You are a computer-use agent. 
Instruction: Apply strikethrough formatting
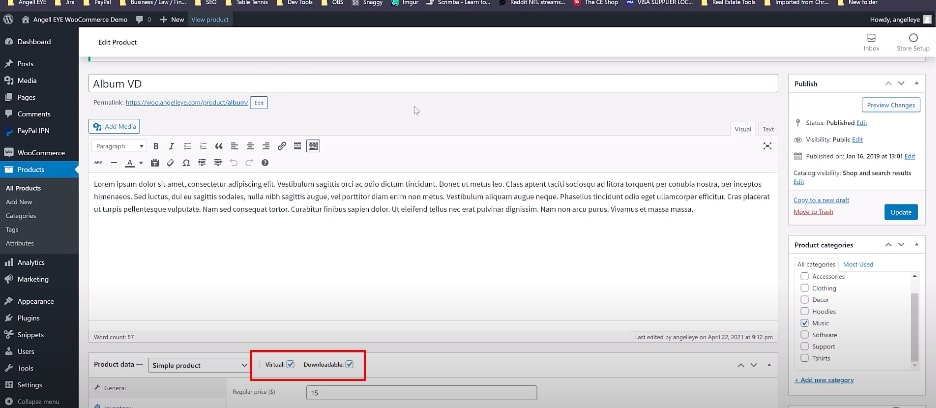click(x=98, y=162)
